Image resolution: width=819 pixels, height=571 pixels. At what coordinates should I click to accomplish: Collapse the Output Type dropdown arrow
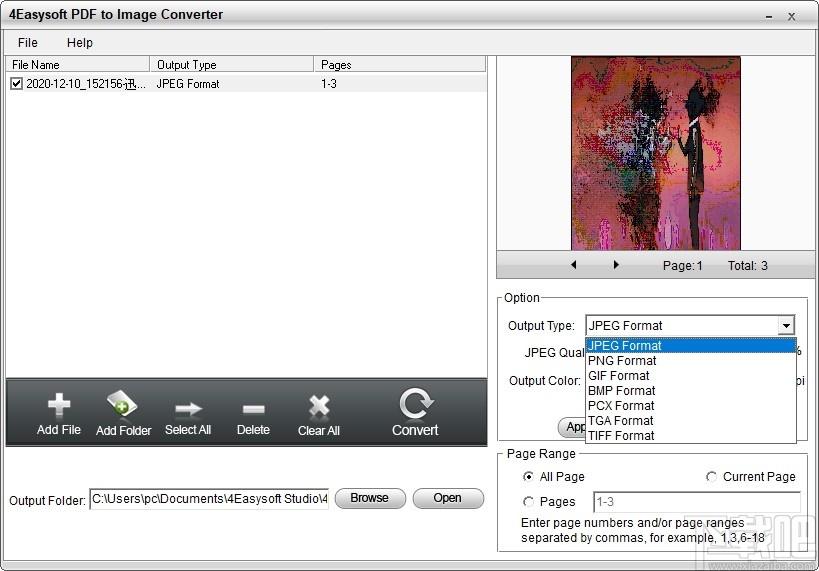pos(786,325)
